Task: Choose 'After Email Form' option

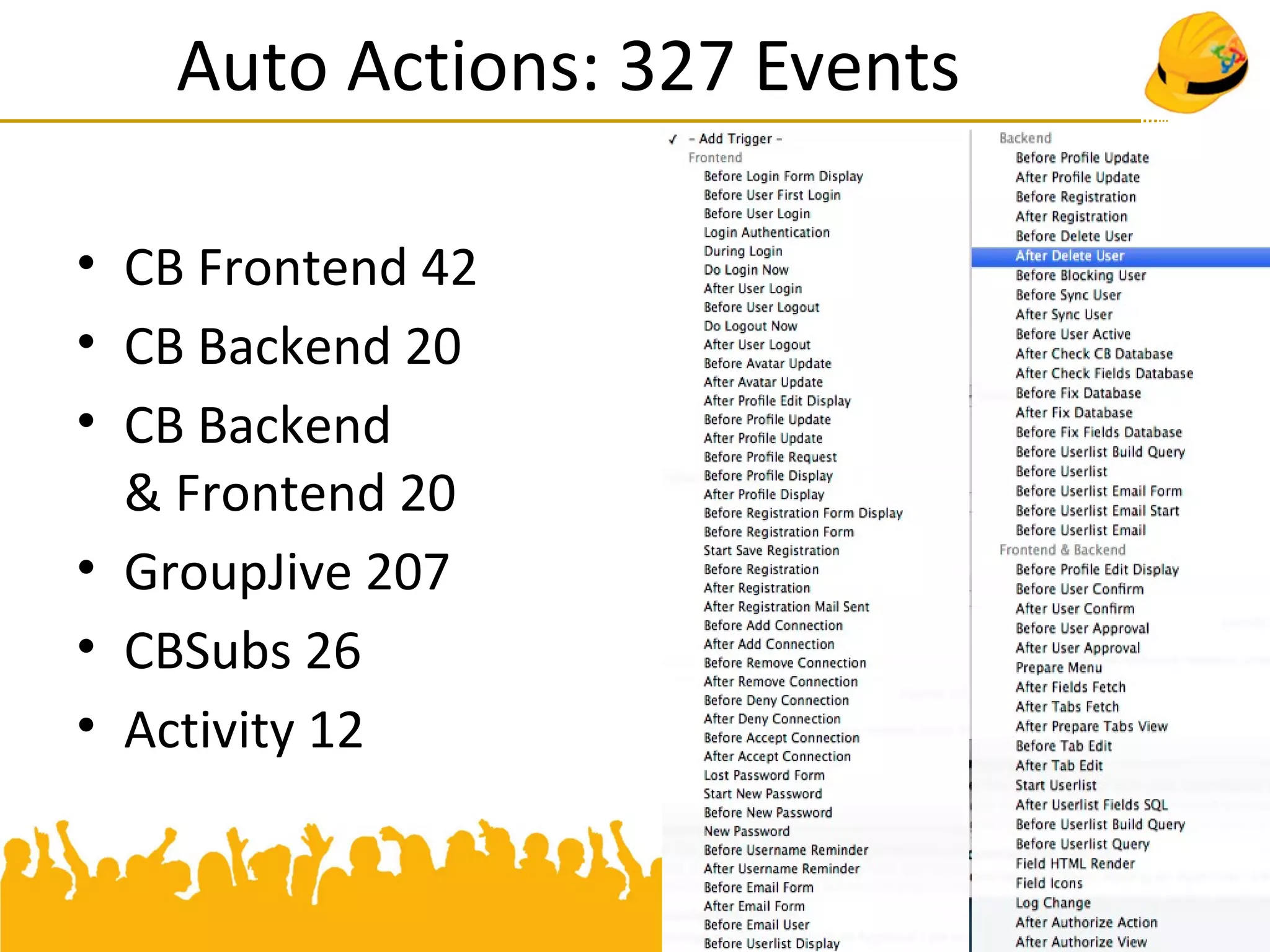Action: point(754,906)
